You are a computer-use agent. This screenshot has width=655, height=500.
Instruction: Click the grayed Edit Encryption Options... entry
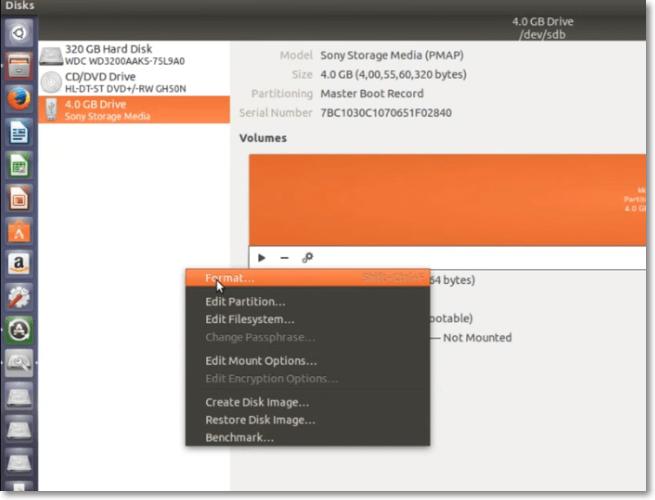308,378
